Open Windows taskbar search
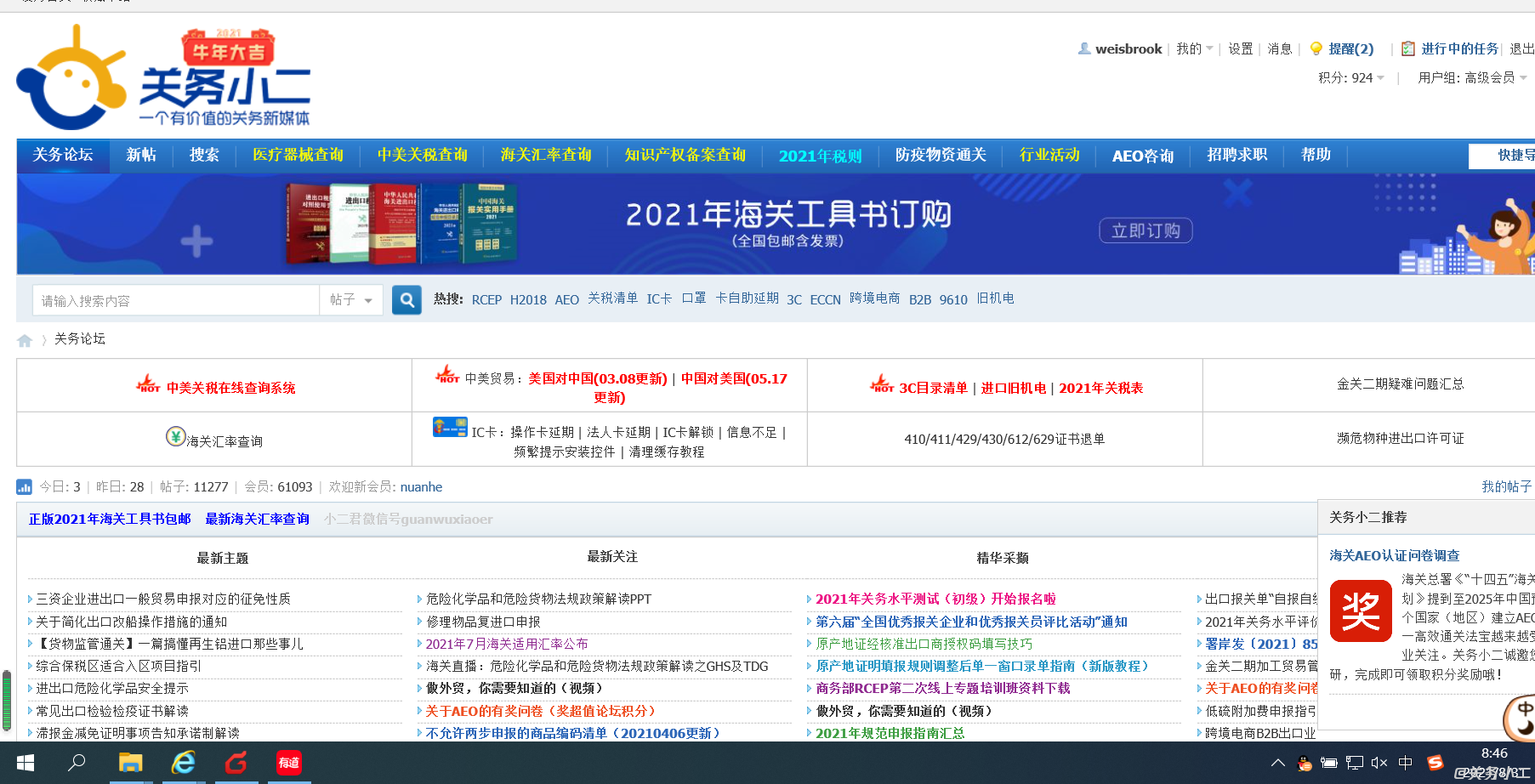The image size is (1535, 784). (x=77, y=763)
